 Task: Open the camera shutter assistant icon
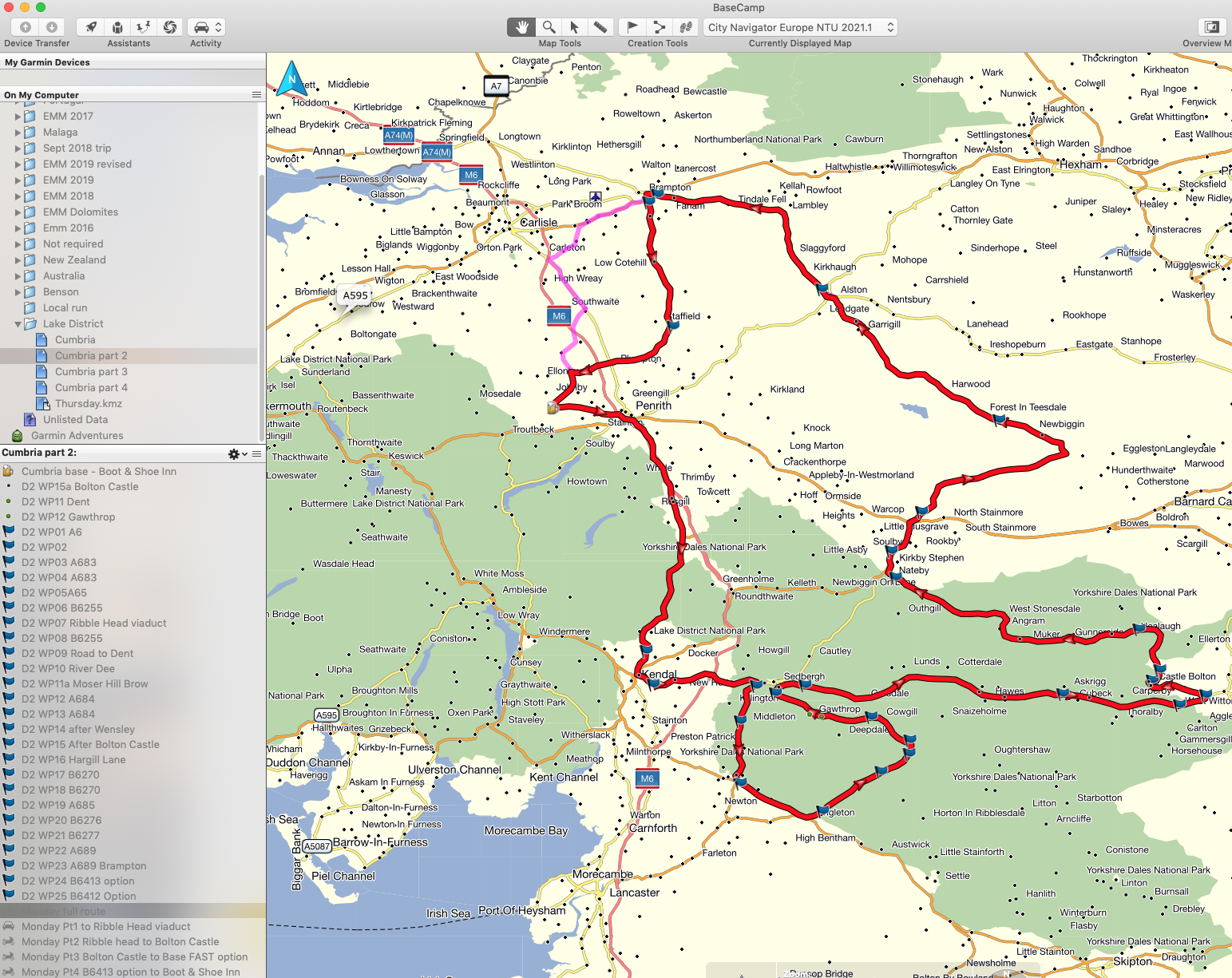pyautogui.click(x=170, y=27)
